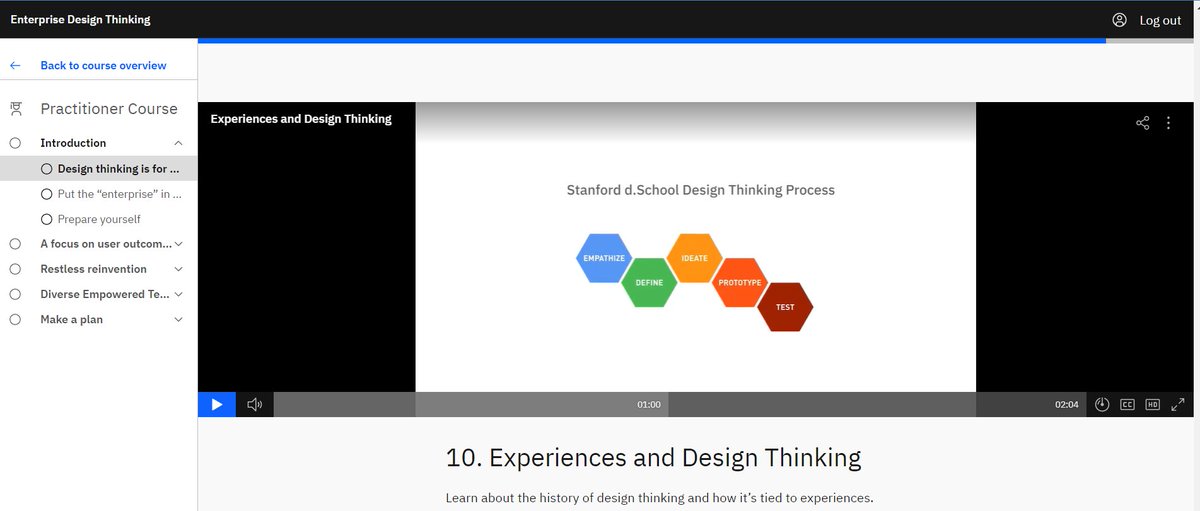Click Stanford d.School Design Thinking Process title
Viewport: 1200px width, 511px height.
point(700,190)
